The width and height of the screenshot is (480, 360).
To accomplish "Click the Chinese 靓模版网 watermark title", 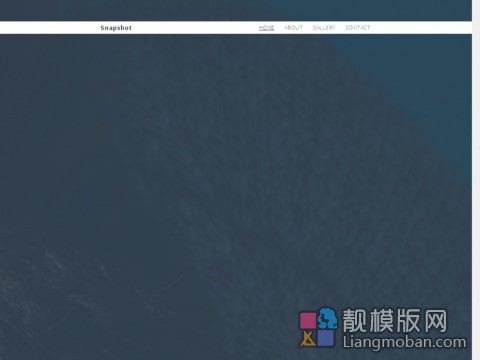I will click(395, 320).
